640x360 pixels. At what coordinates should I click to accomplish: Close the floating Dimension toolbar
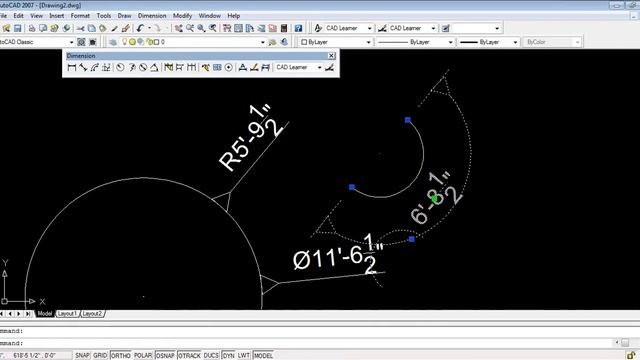click(331, 56)
